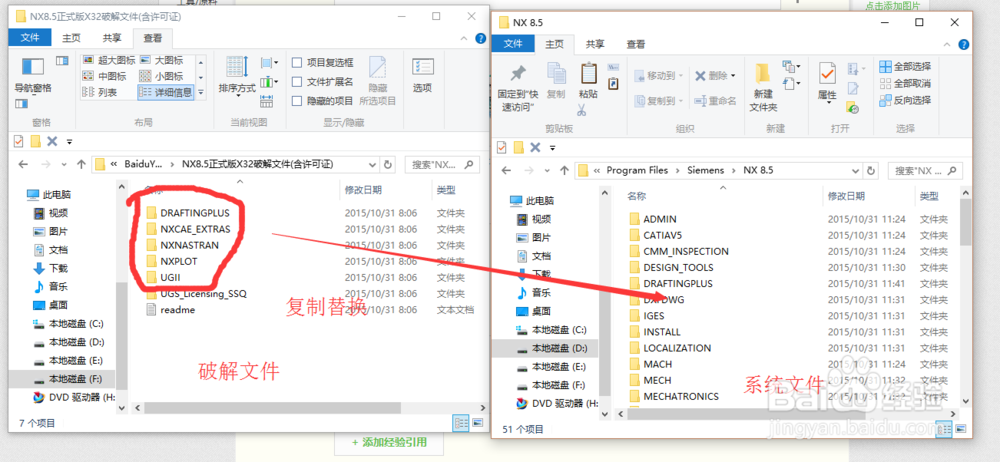Choose 中图标 layout in the left window

coord(105,77)
